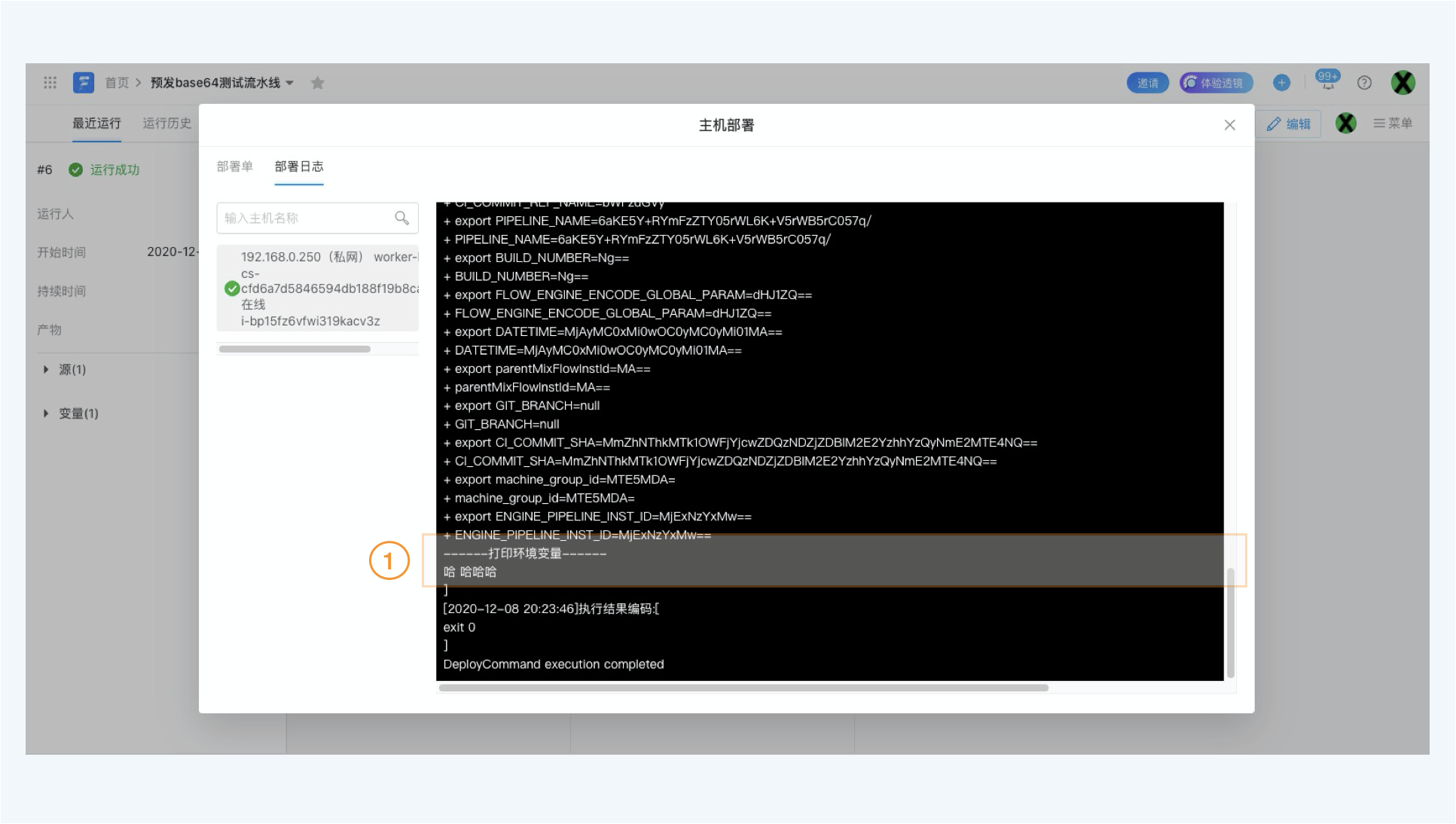Click the Flow product logo icon
This screenshot has width=1456, height=824.
84,83
